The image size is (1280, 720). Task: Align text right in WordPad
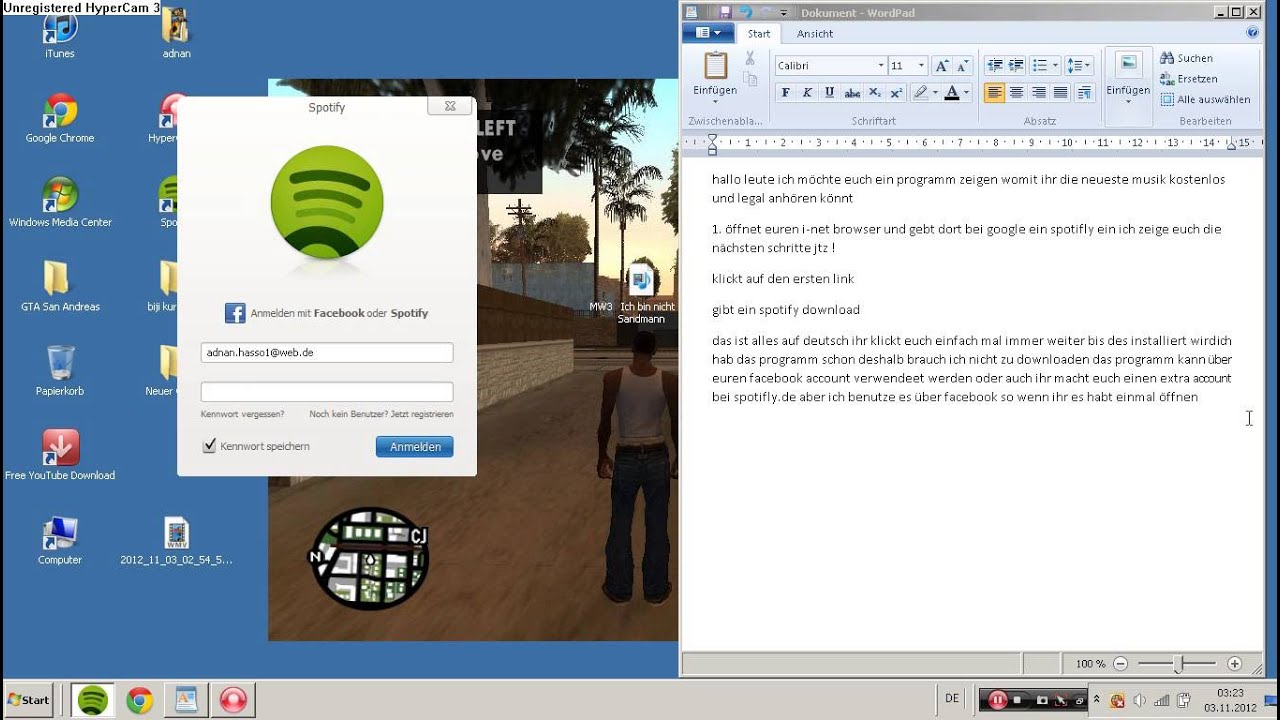[1038, 93]
